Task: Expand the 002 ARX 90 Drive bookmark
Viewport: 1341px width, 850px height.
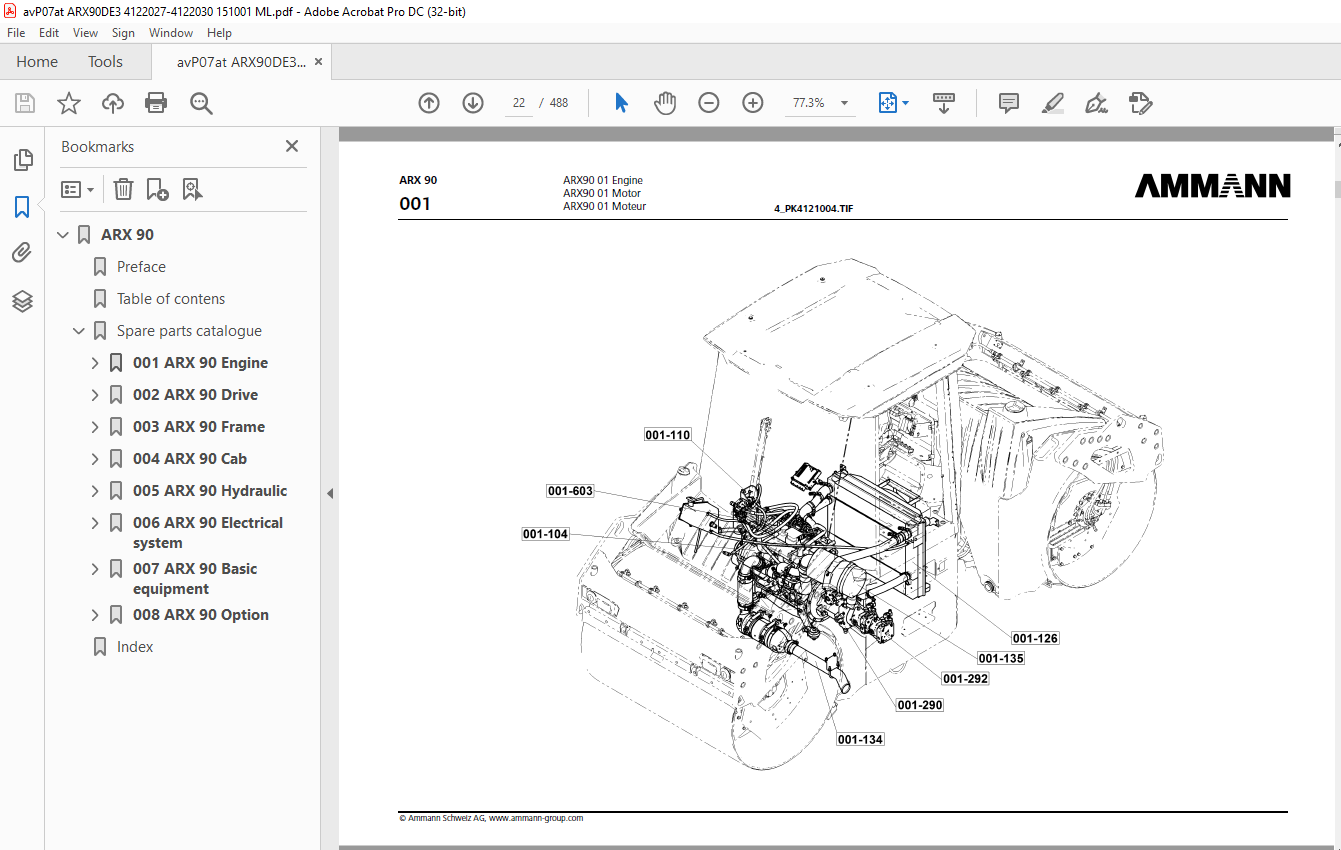Action: click(x=95, y=395)
